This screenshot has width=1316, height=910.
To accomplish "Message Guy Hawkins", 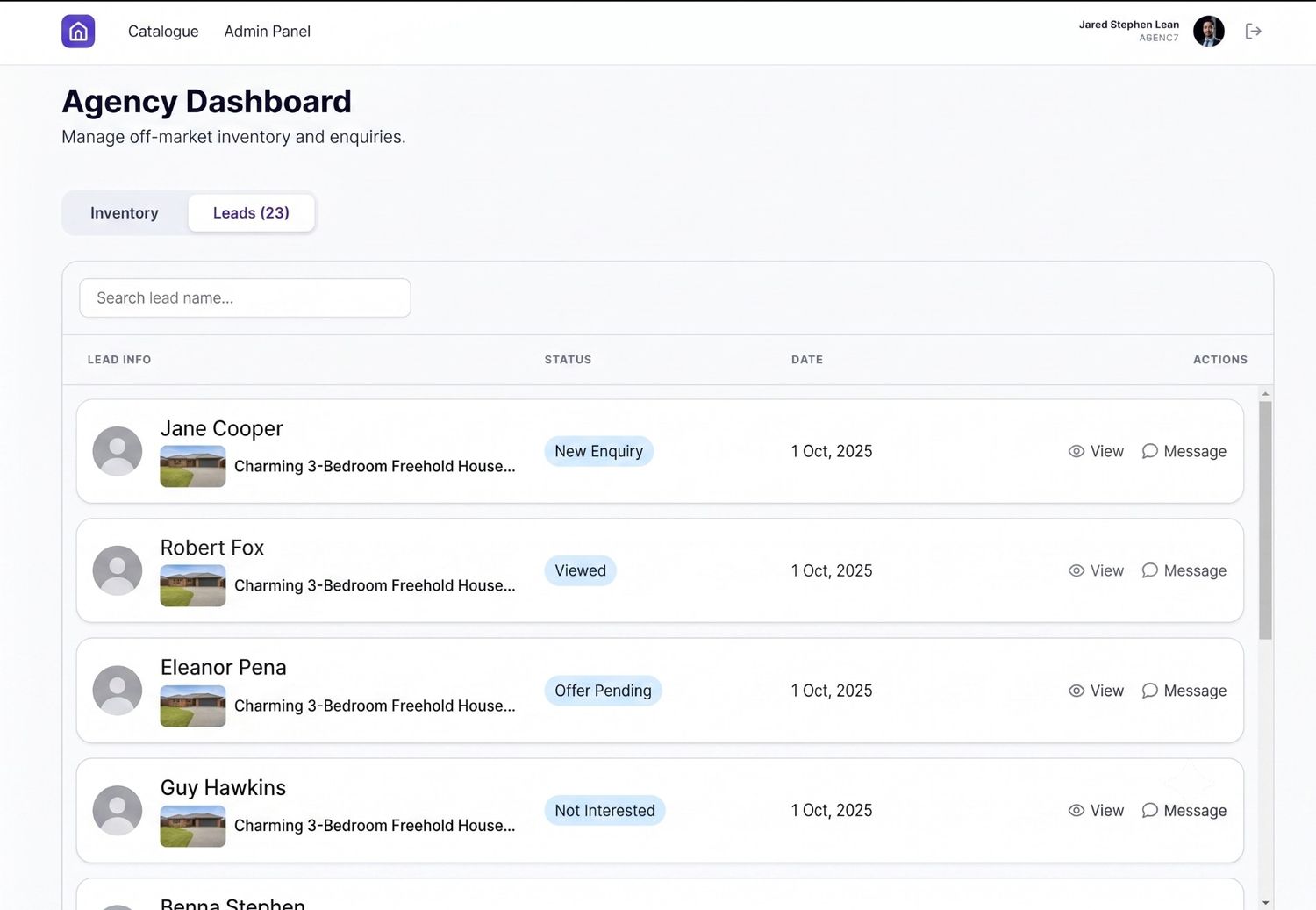I will pos(1184,811).
